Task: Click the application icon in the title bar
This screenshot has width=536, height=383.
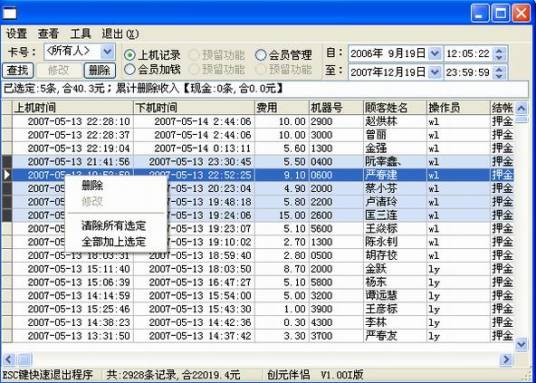Action: pos(9,13)
